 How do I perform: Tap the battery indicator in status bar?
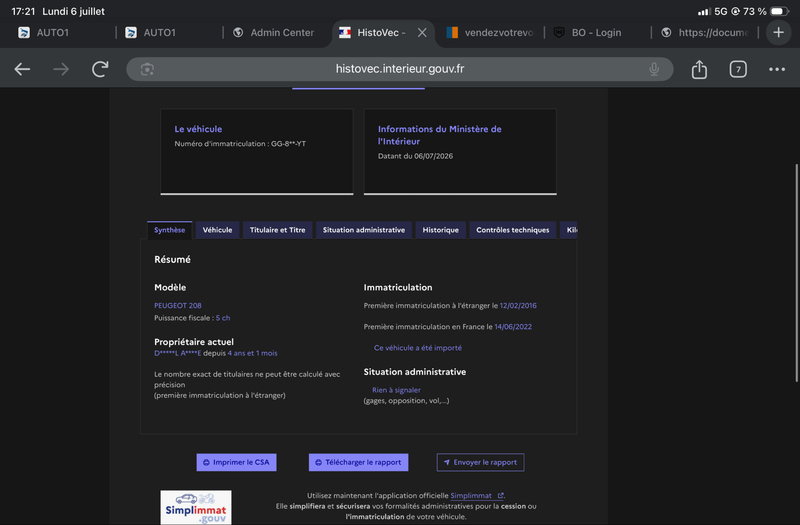point(779,11)
